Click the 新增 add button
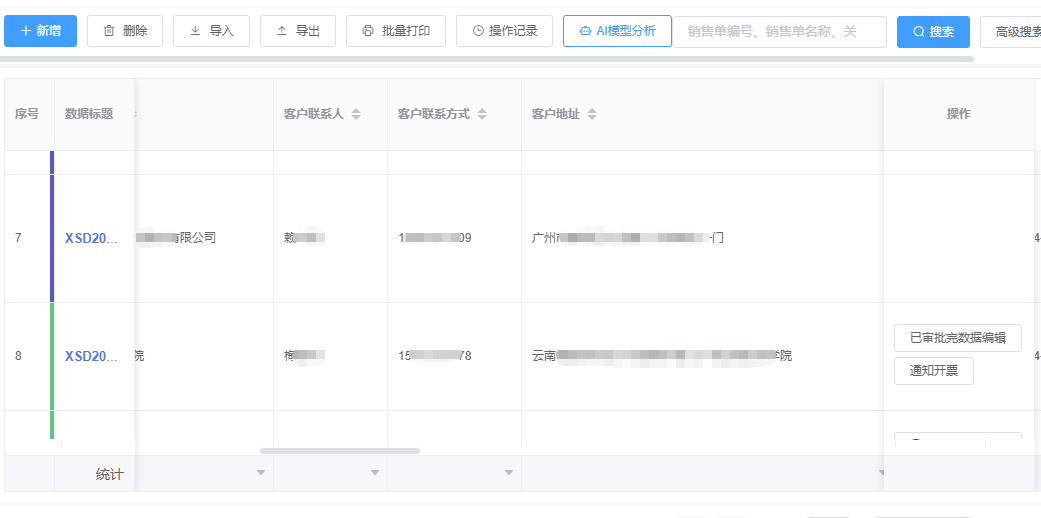This screenshot has height=518, width=1041. pyautogui.click(x=40, y=31)
